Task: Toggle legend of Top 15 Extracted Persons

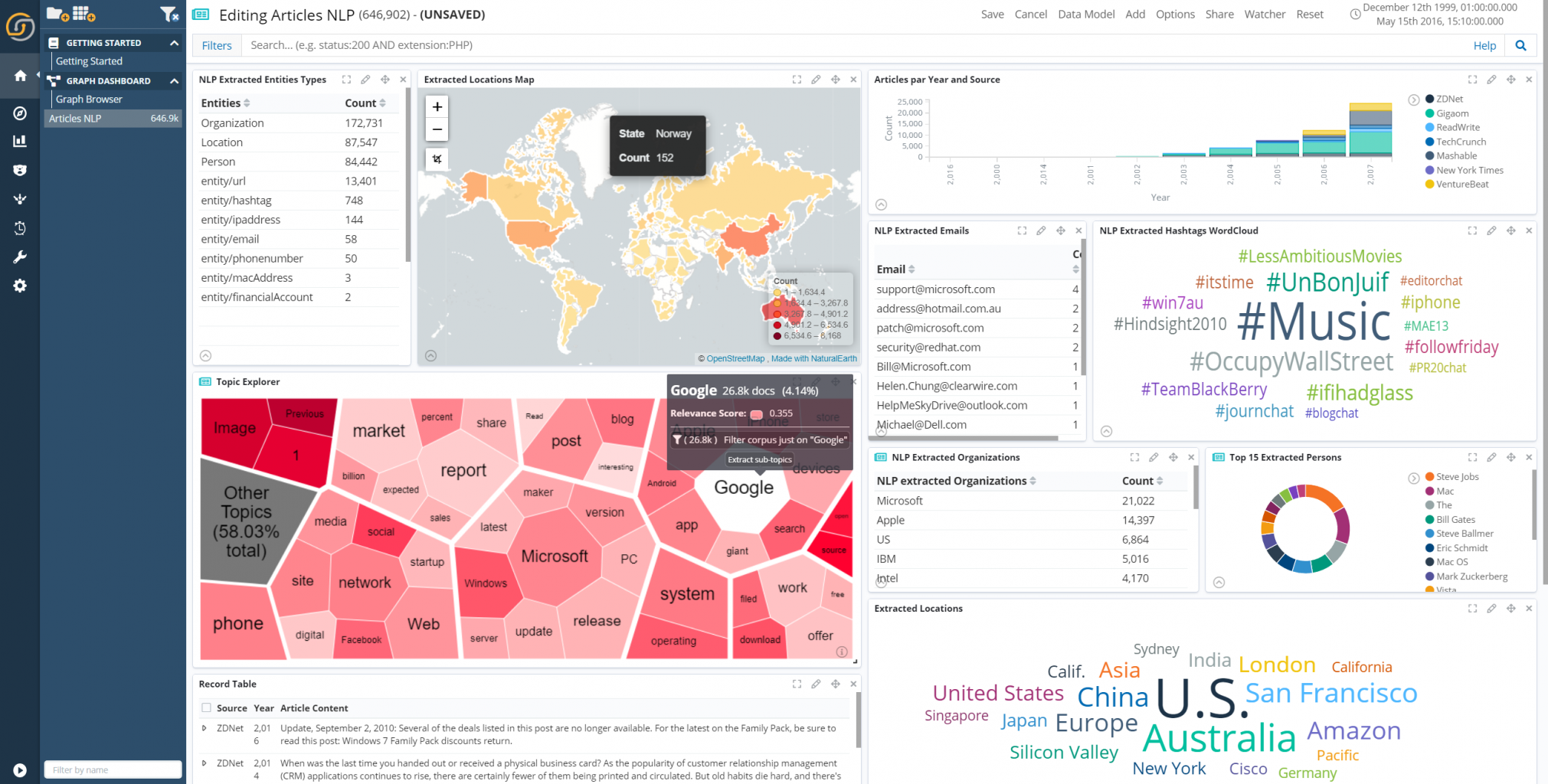Action: [1413, 478]
